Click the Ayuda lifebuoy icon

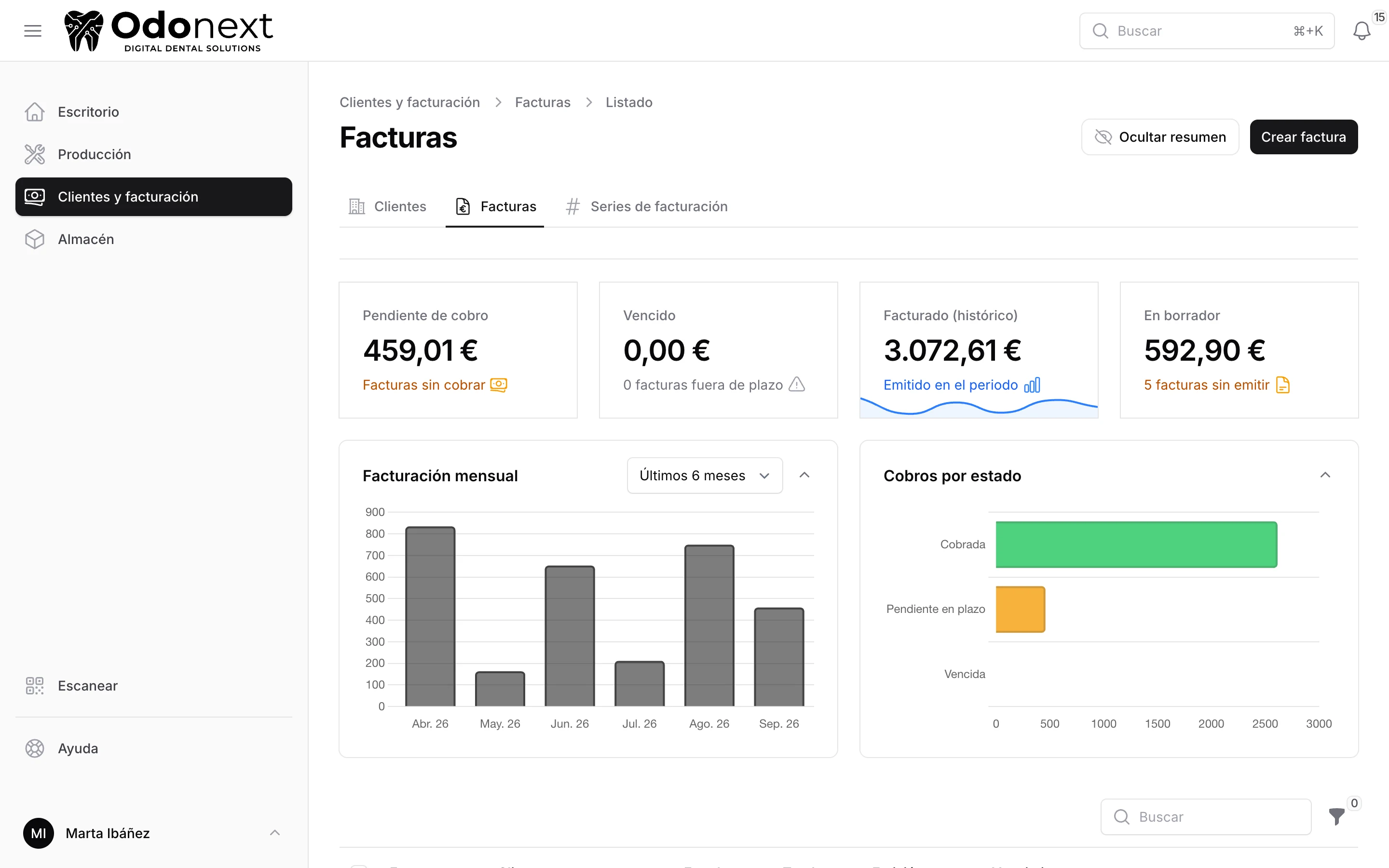(x=34, y=748)
